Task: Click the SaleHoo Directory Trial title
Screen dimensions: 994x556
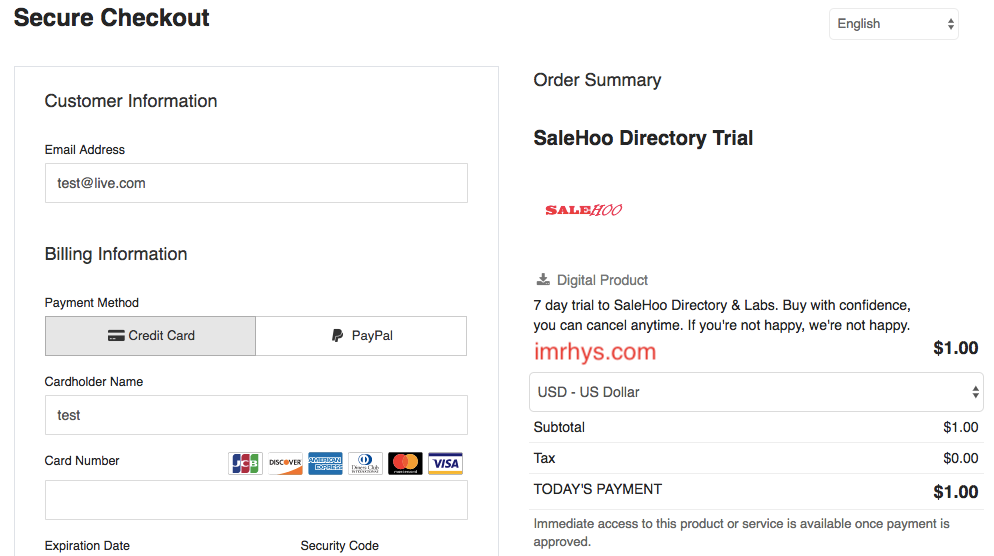Action: pos(643,138)
